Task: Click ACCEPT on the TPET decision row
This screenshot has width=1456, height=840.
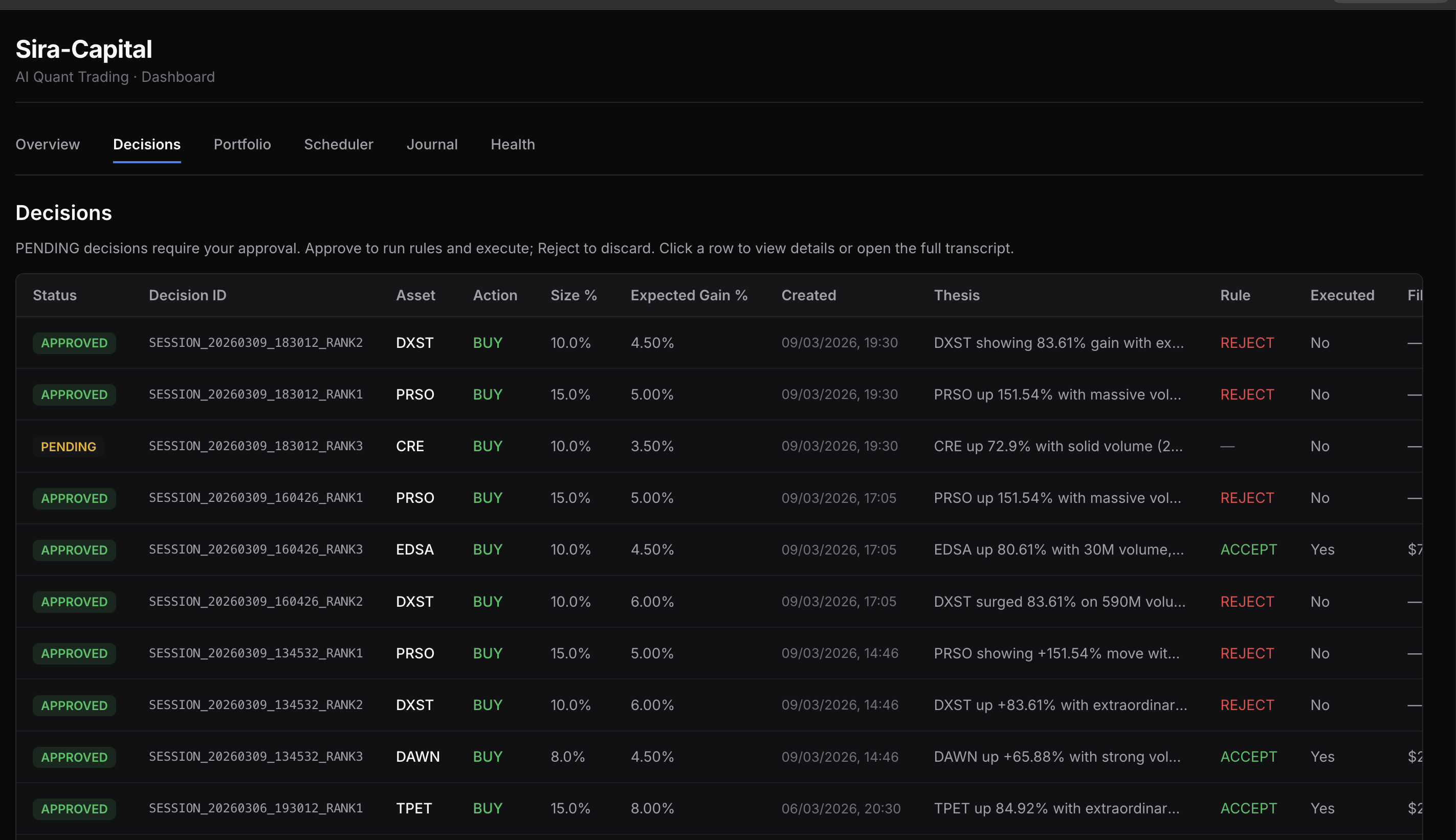Action: (1248, 808)
